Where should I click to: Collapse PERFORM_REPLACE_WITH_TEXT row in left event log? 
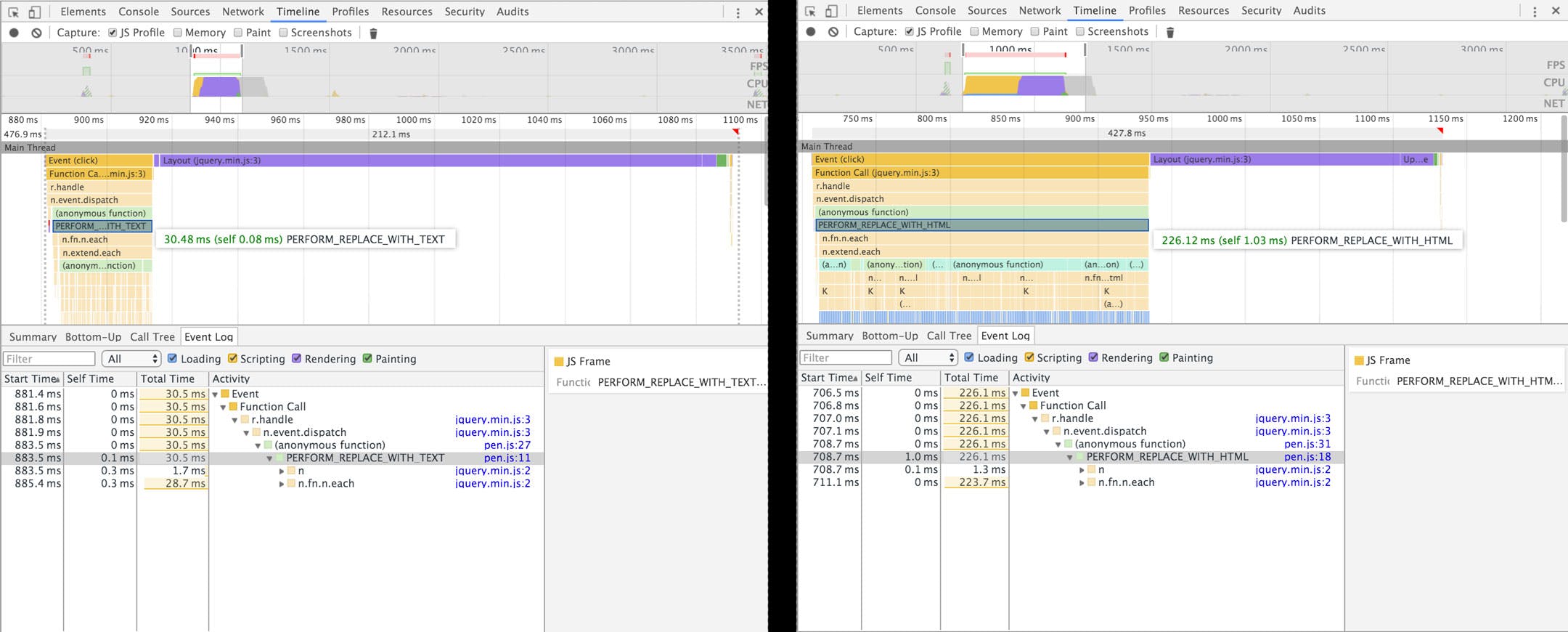point(269,458)
